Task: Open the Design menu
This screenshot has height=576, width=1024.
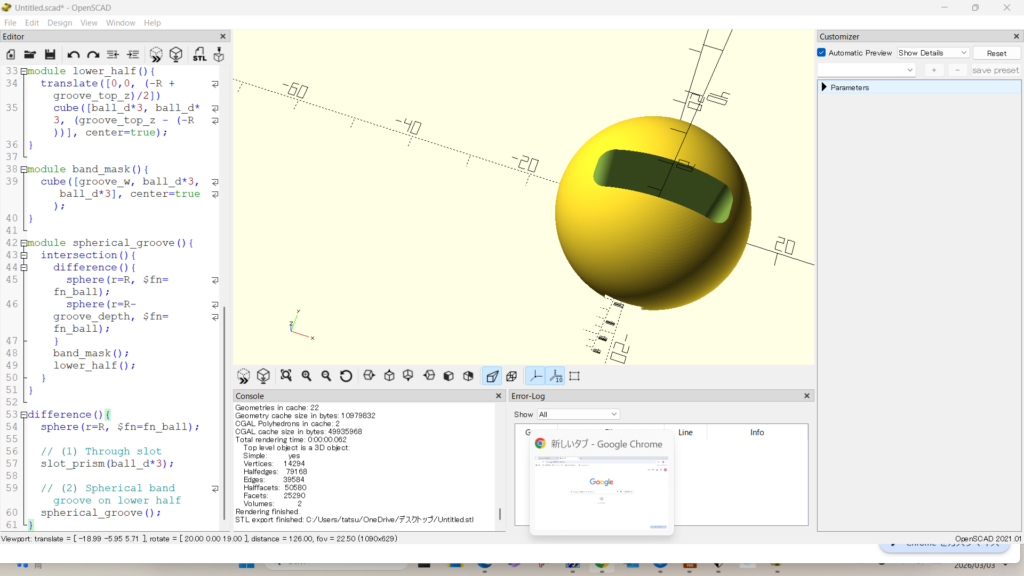Action: 60,22
